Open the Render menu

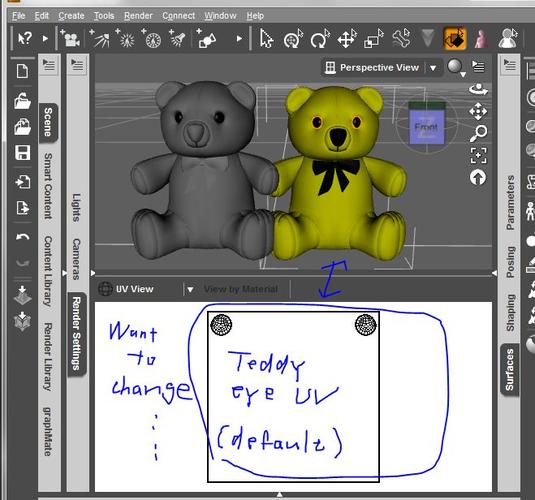138,16
